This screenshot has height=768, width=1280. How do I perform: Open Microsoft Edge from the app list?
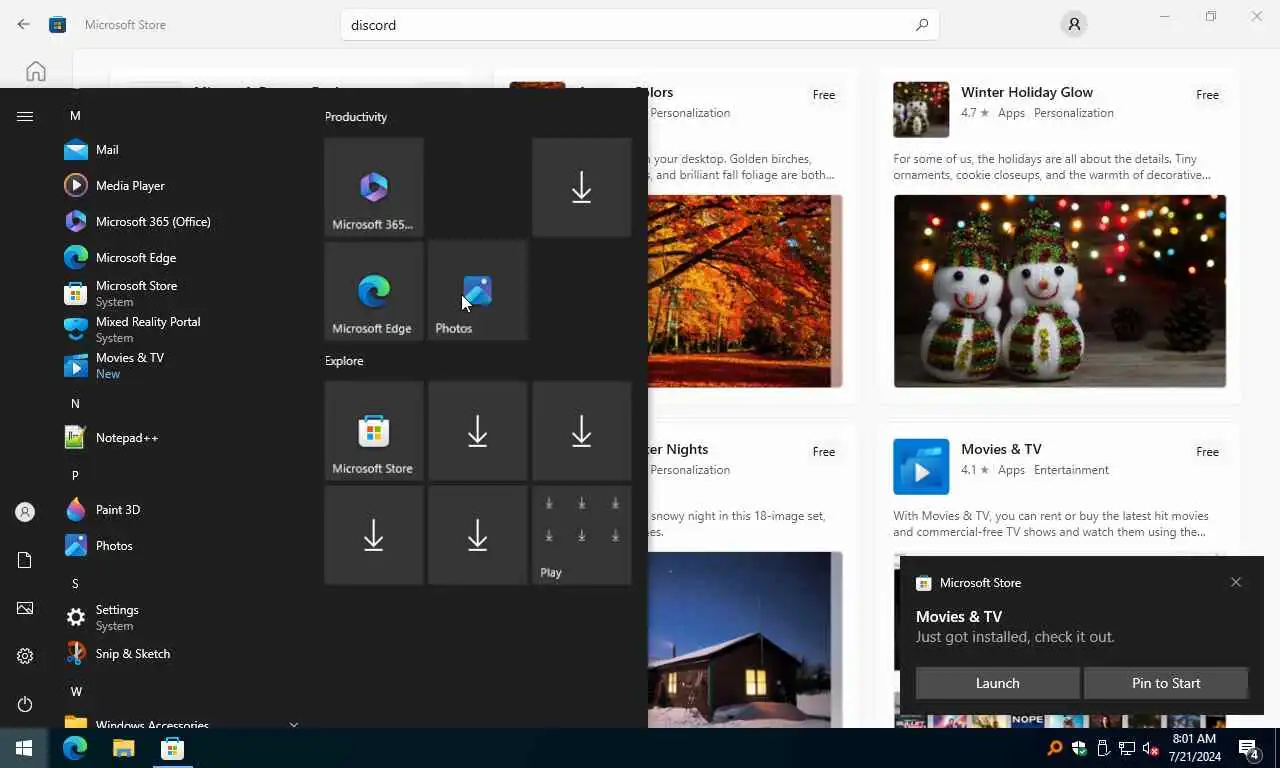click(180, 258)
